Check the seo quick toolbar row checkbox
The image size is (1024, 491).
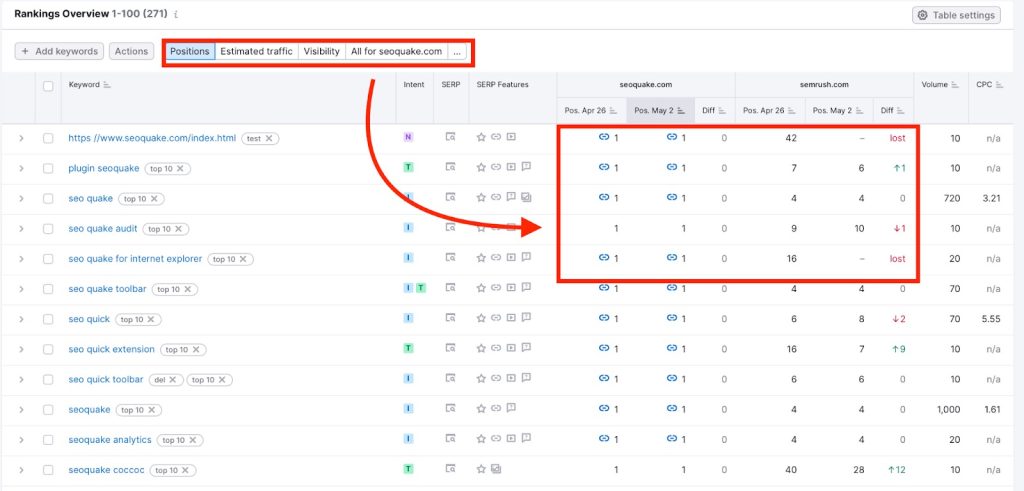48,379
